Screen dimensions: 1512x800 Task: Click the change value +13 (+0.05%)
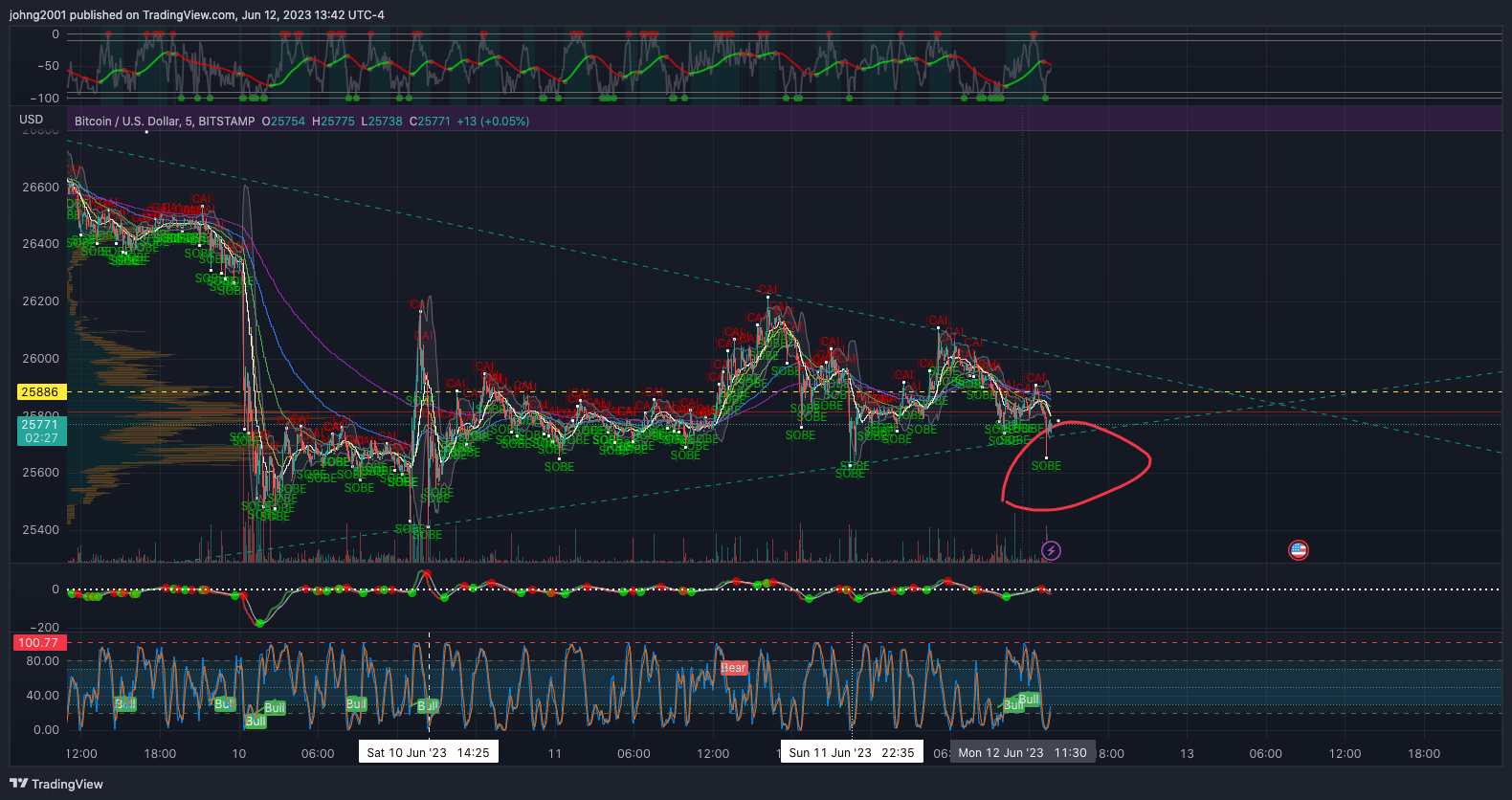[493, 122]
